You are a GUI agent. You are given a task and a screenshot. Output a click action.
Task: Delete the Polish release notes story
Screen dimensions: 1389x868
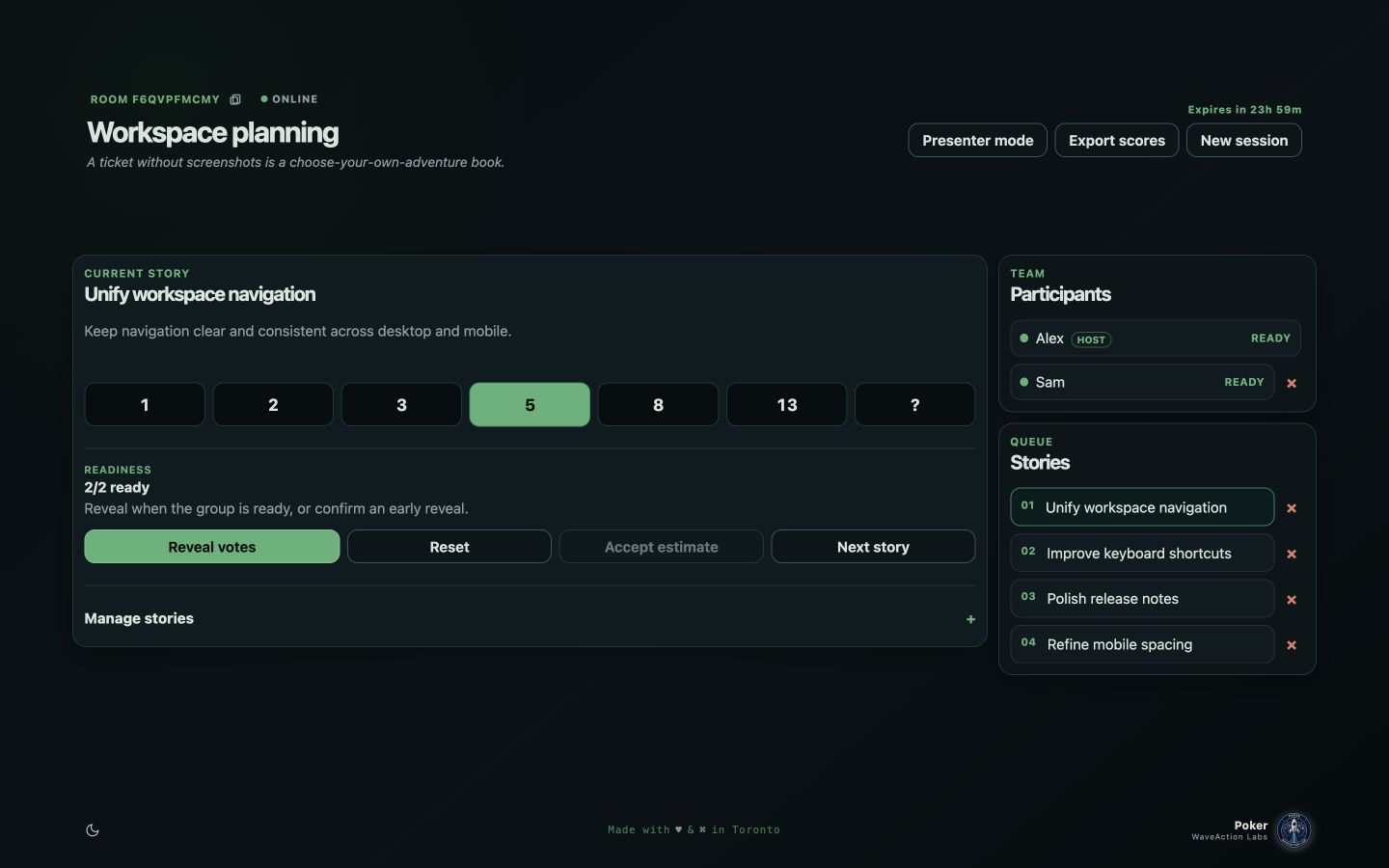tap(1292, 600)
